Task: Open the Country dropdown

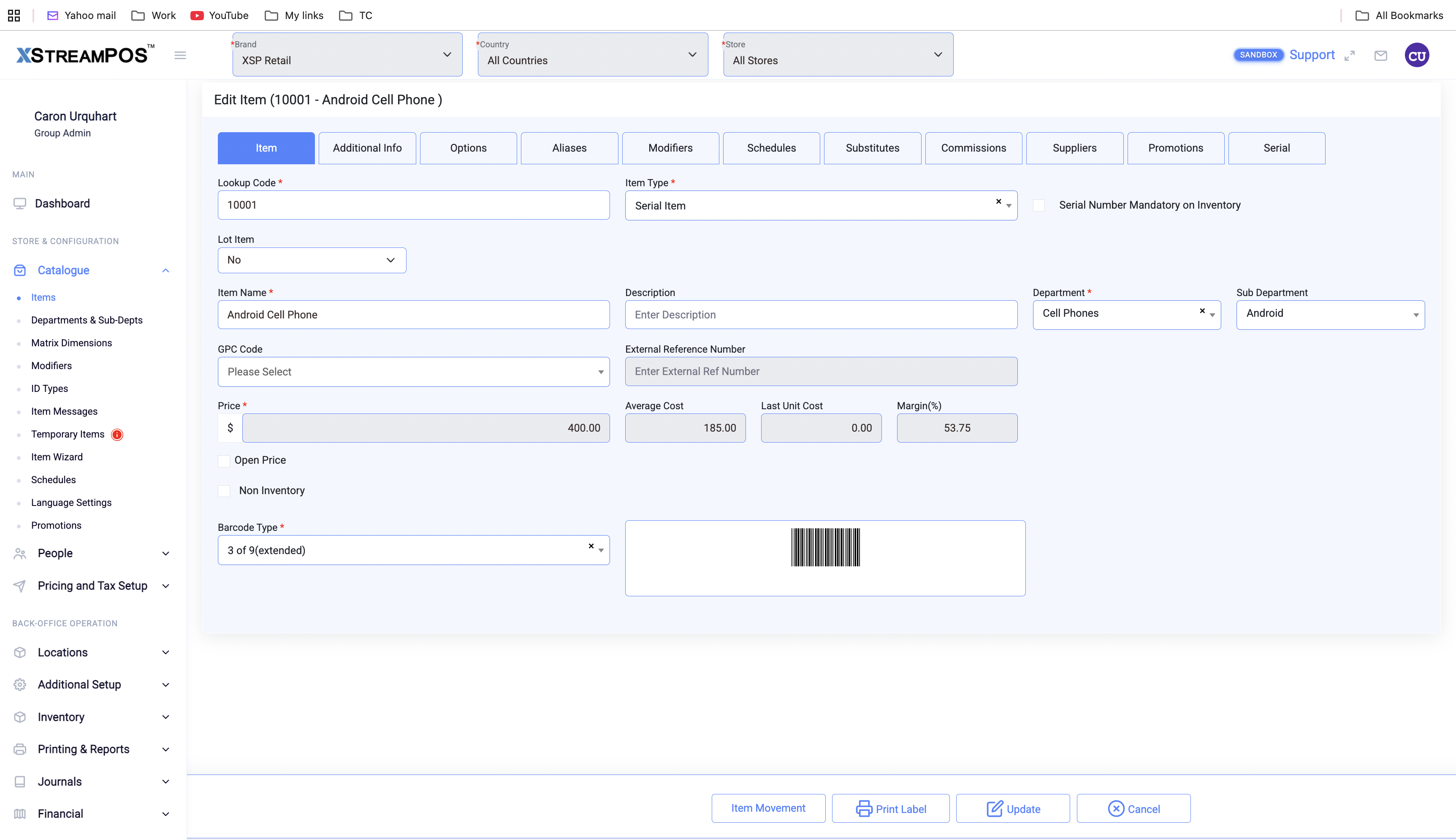Action: [x=593, y=55]
